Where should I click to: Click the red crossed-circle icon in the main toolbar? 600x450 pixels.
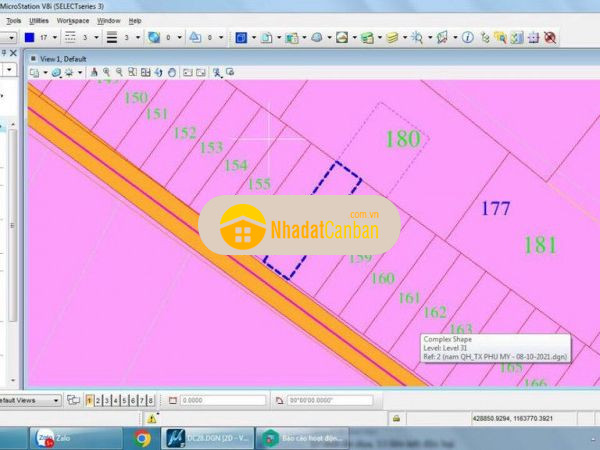tap(548, 38)
